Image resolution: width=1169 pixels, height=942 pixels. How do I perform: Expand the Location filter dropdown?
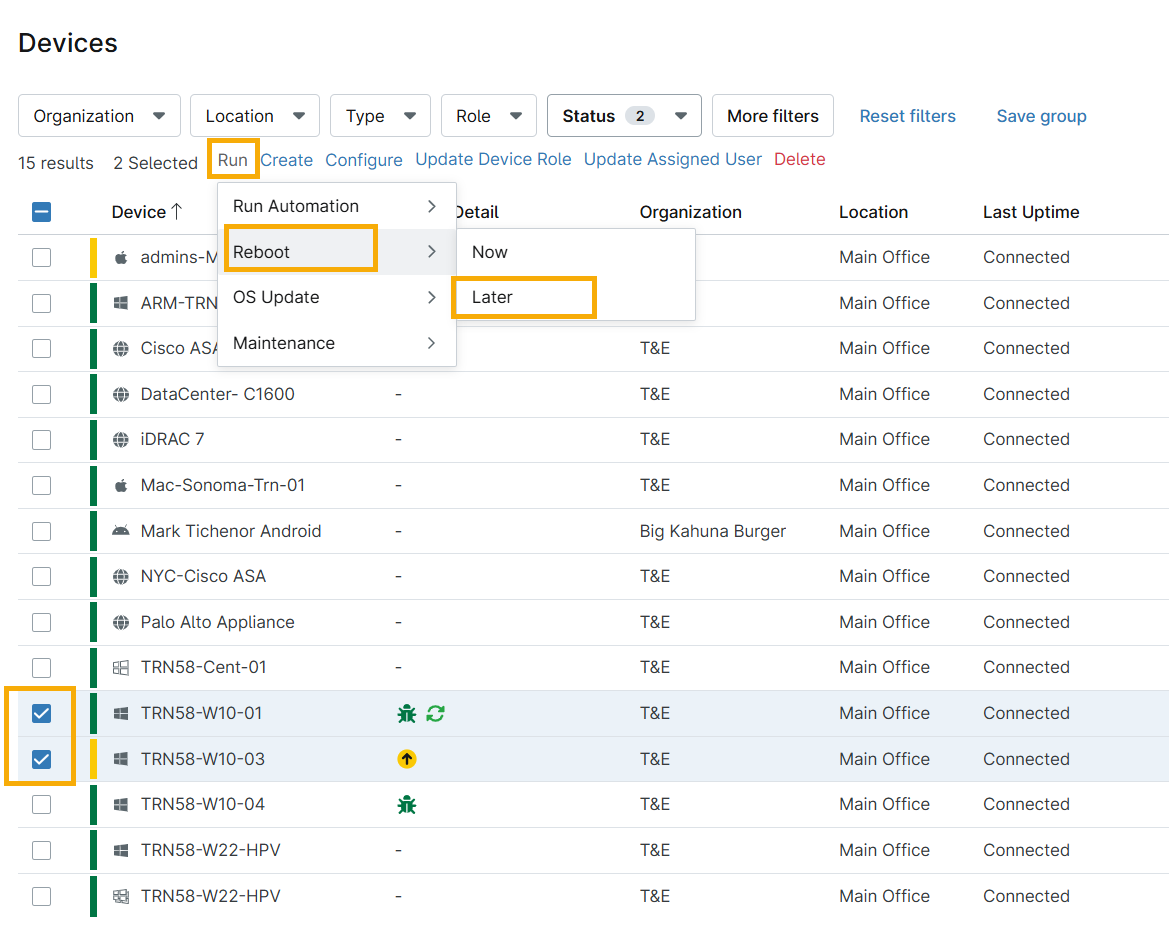[x=254, y=116]
